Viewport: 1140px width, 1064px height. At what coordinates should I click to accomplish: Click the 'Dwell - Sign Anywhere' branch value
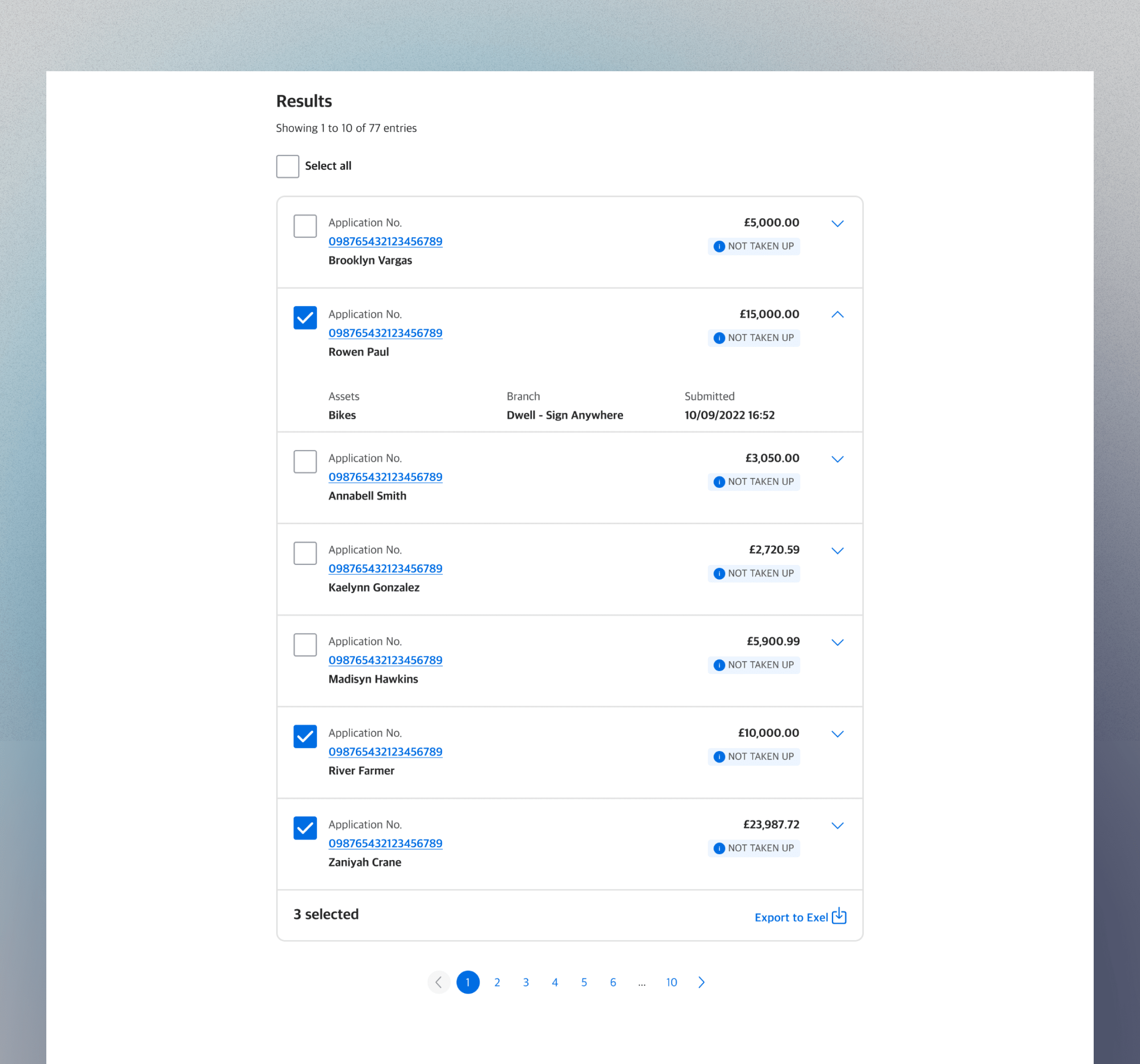click(565, 415)
